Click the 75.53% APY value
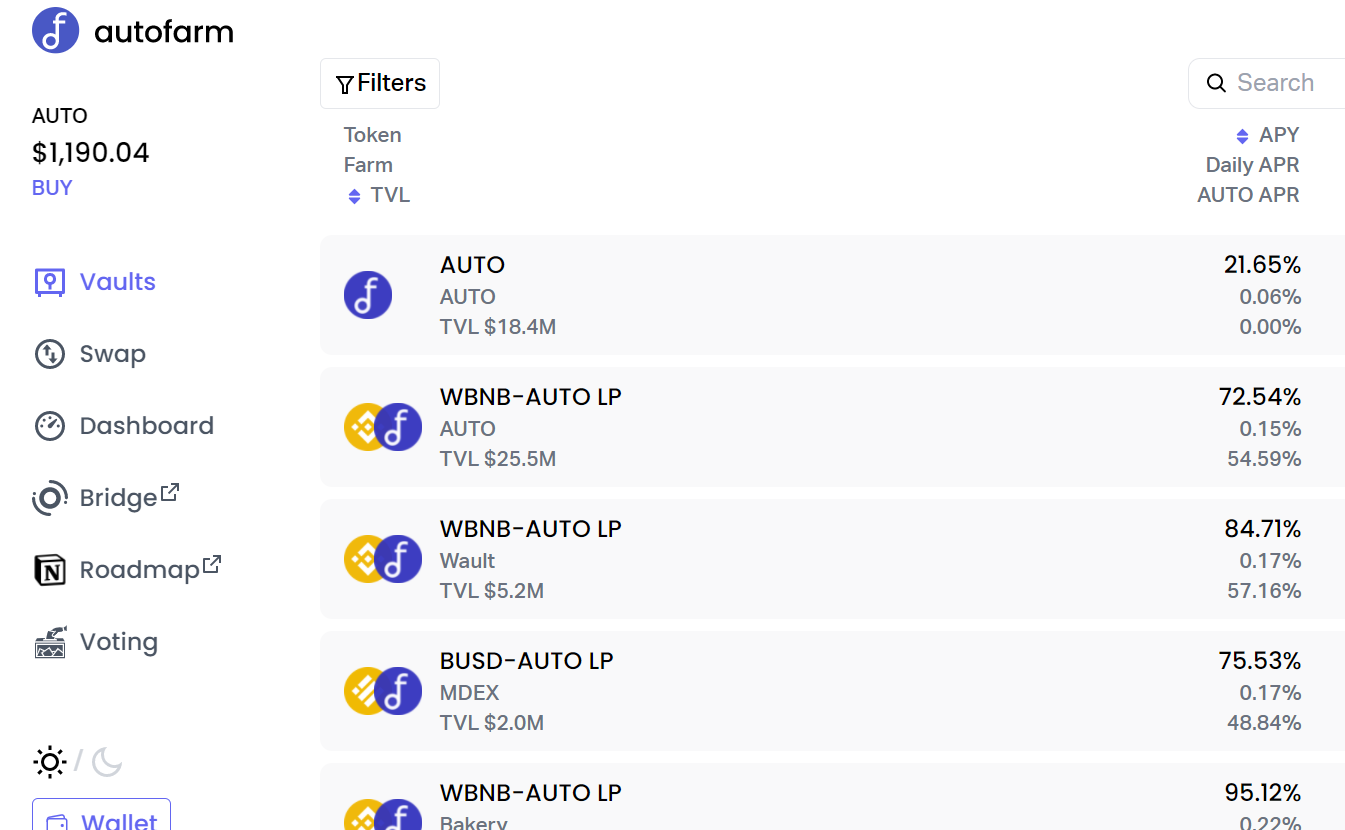This screenshot has width=1345, height=830. click(1260, 661)
